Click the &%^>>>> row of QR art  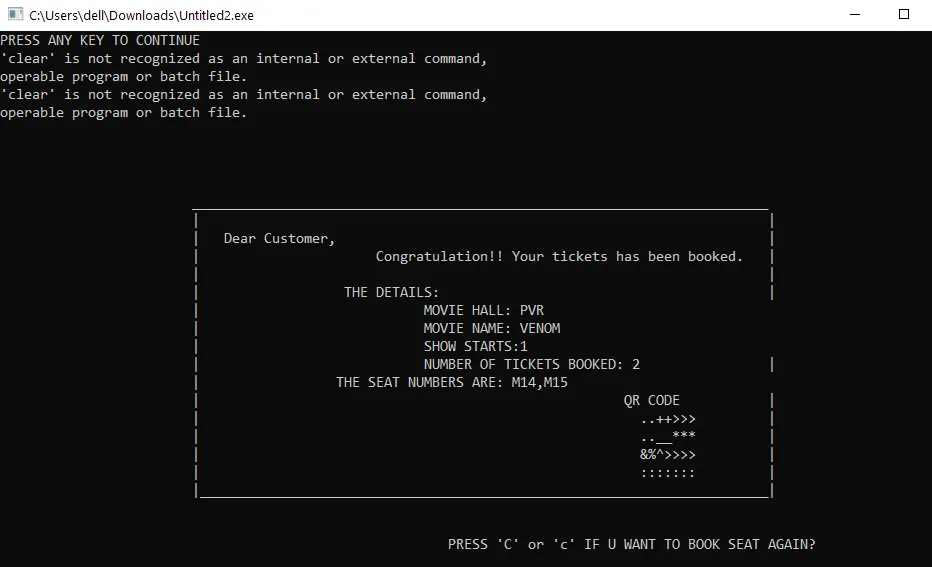tap(668, 455)
